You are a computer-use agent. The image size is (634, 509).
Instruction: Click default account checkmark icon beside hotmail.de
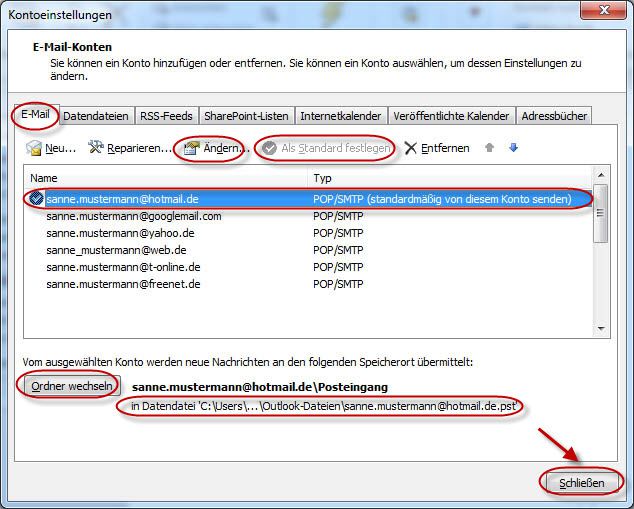(x=37, y=199)
